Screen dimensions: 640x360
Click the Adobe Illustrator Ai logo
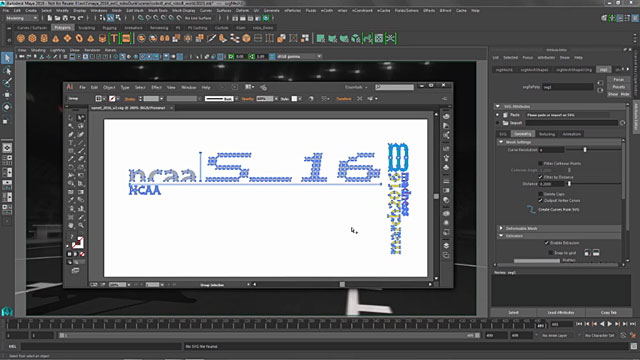[70, 87]
